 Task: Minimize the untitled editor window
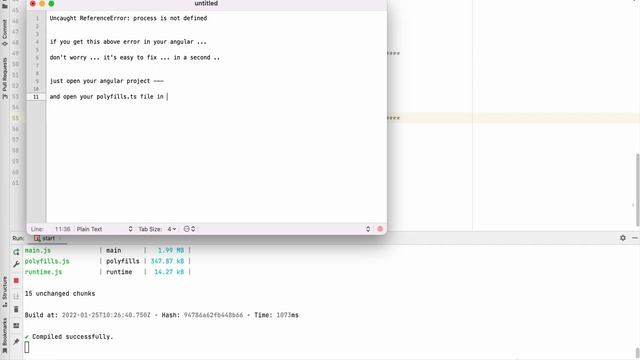pos(42,3)
